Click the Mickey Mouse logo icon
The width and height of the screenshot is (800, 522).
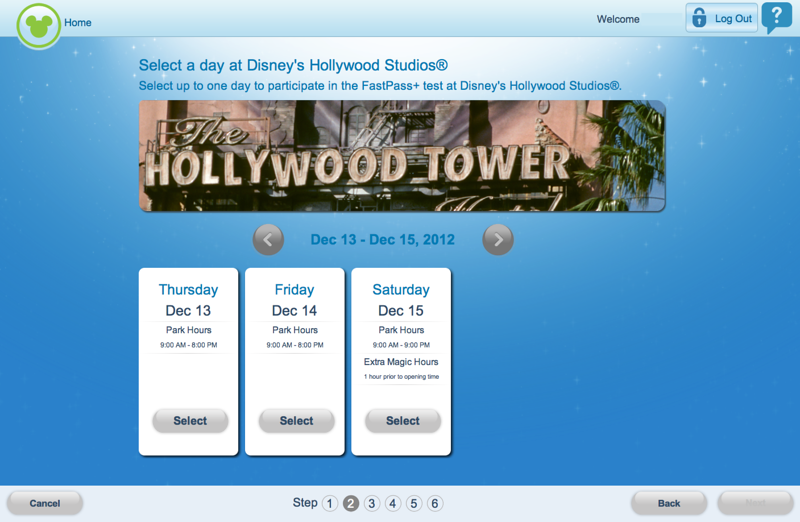38,25
